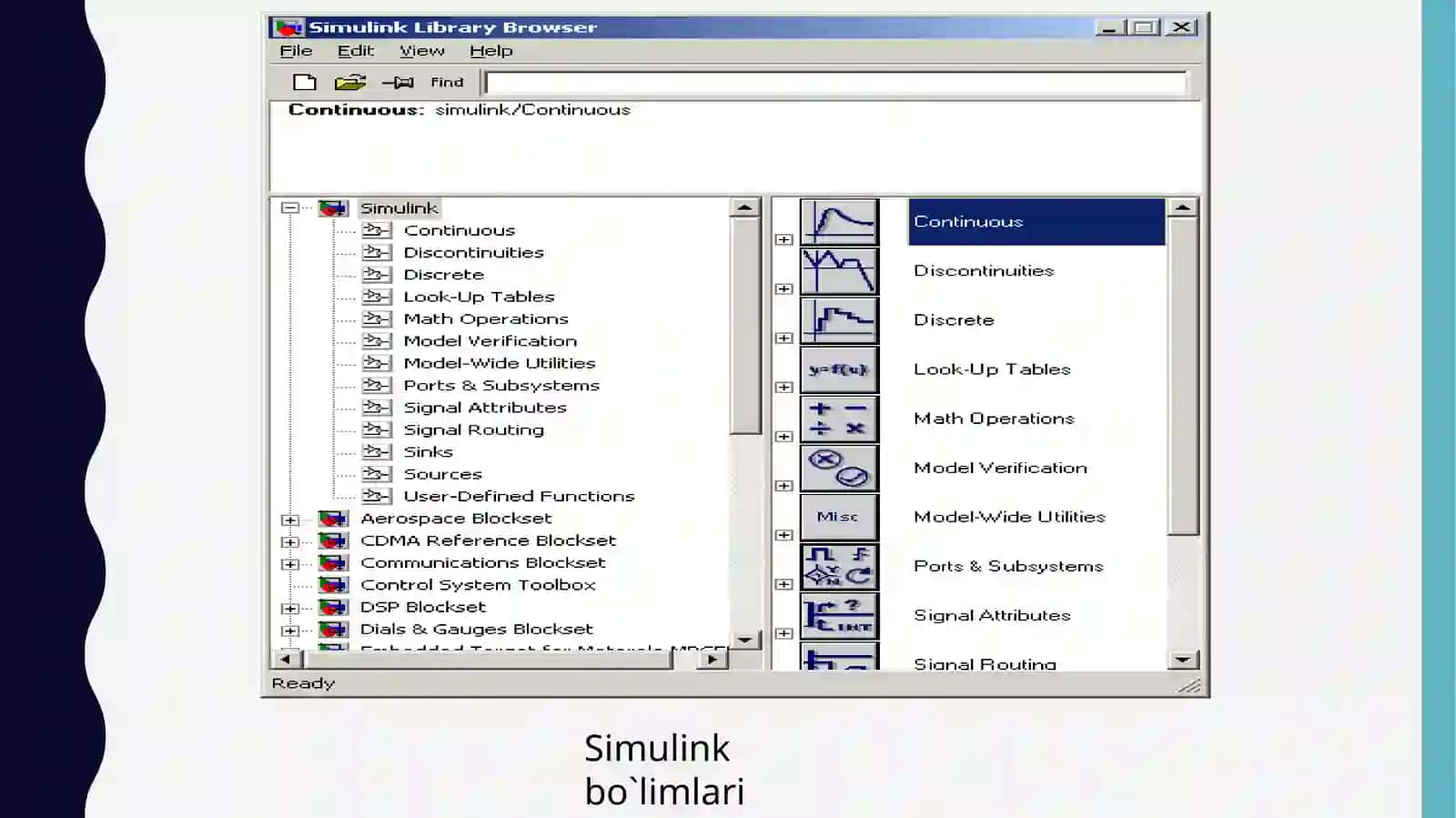Select the Math Operations block icon

pos(839,419)
